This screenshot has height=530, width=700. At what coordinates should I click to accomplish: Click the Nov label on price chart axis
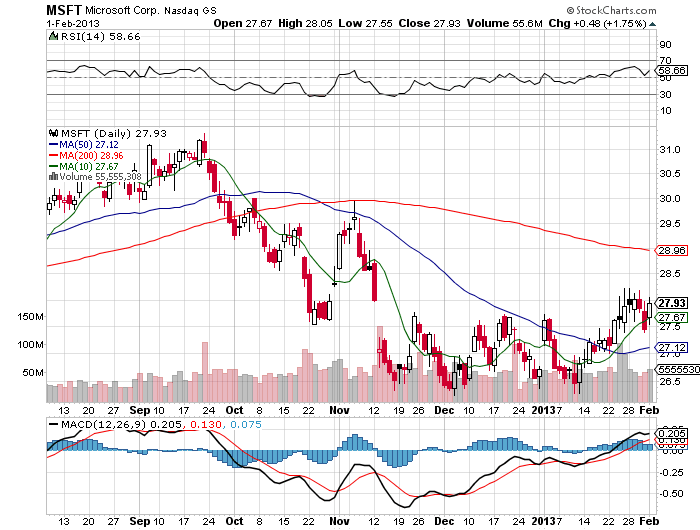339,410
